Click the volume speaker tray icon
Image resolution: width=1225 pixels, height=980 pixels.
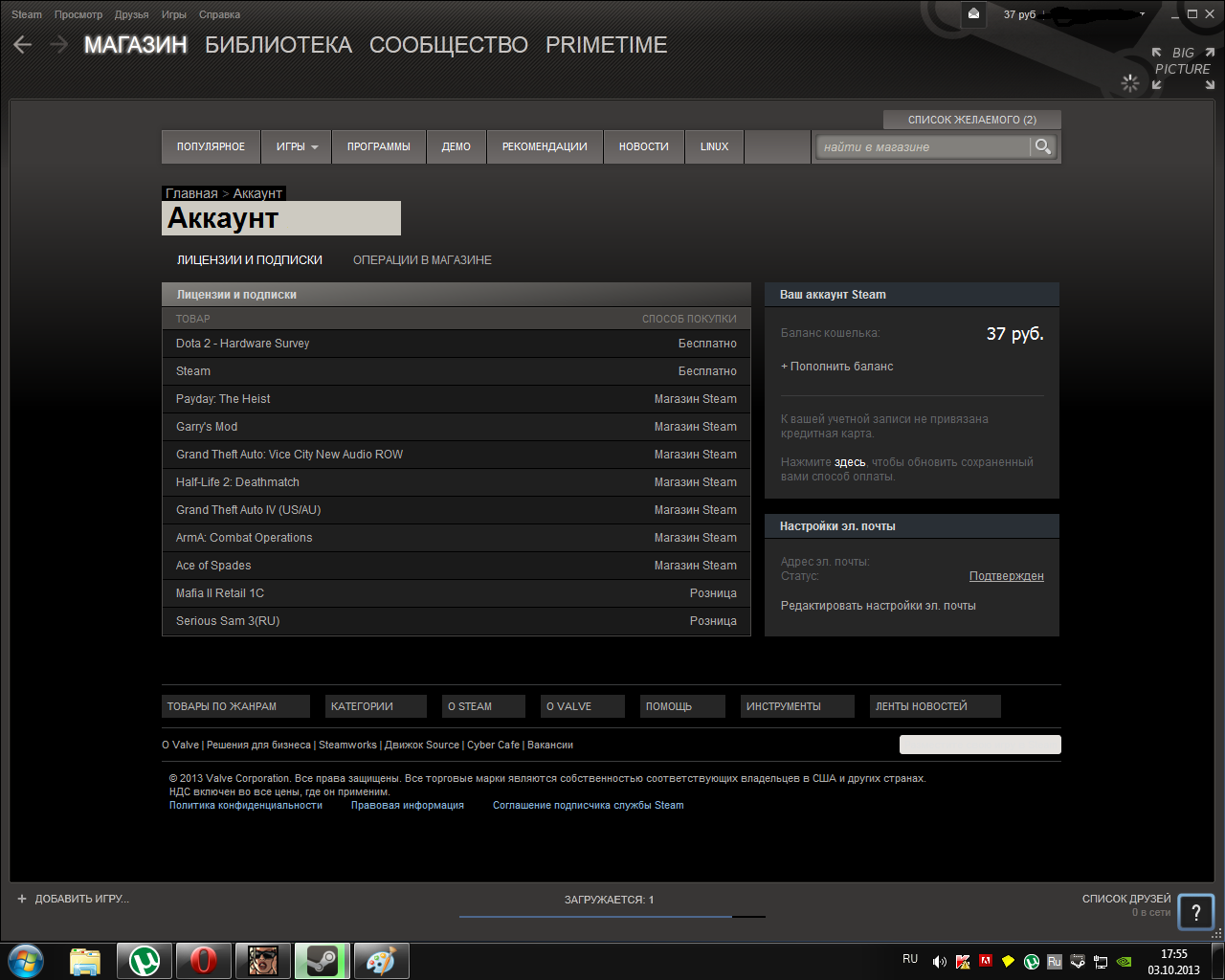[x=940, y=962]
